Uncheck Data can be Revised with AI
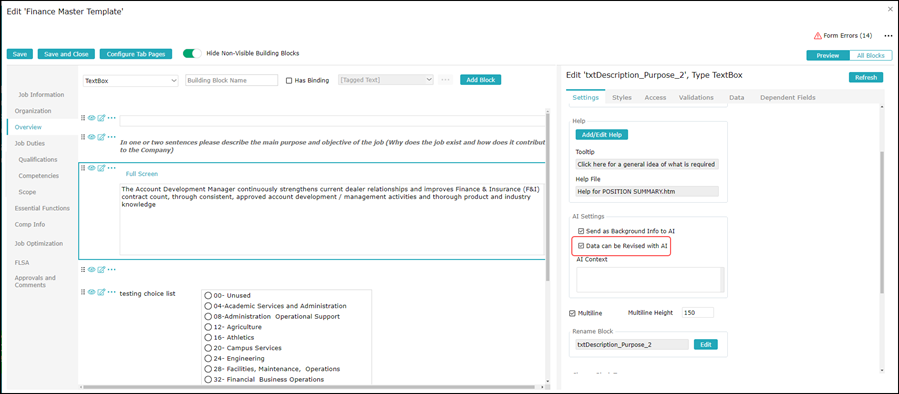This screenshot has width=899, height=394. [x=581, y=245]
